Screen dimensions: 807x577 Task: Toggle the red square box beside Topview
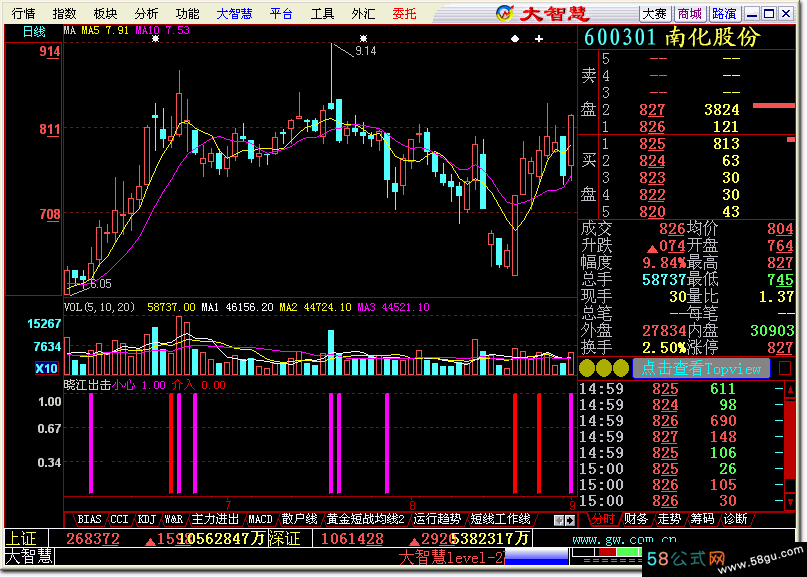tap(785, 368)
